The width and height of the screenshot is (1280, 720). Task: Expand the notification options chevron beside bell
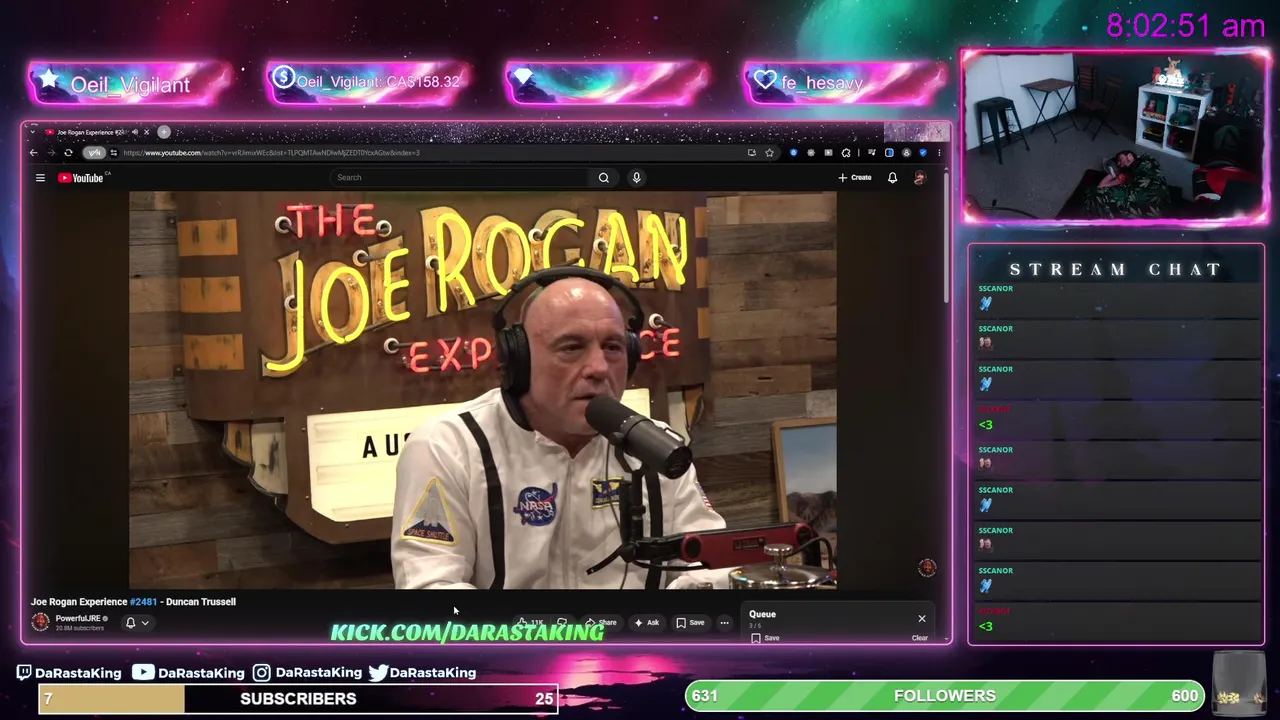click(x=145, y=623)
